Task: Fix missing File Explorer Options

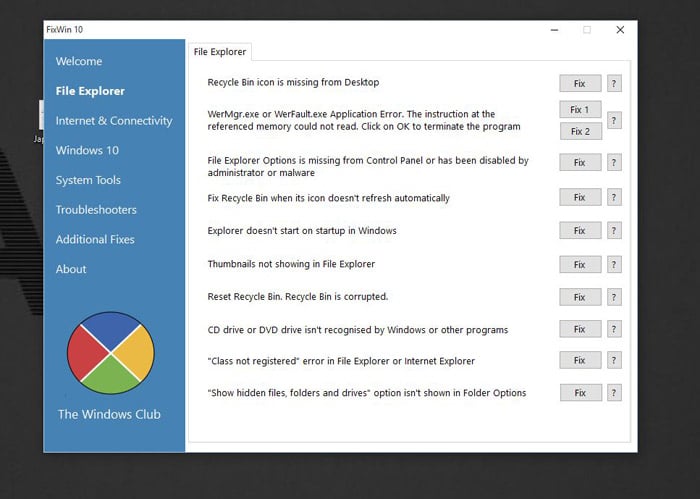Action: [x=580, y=162]
